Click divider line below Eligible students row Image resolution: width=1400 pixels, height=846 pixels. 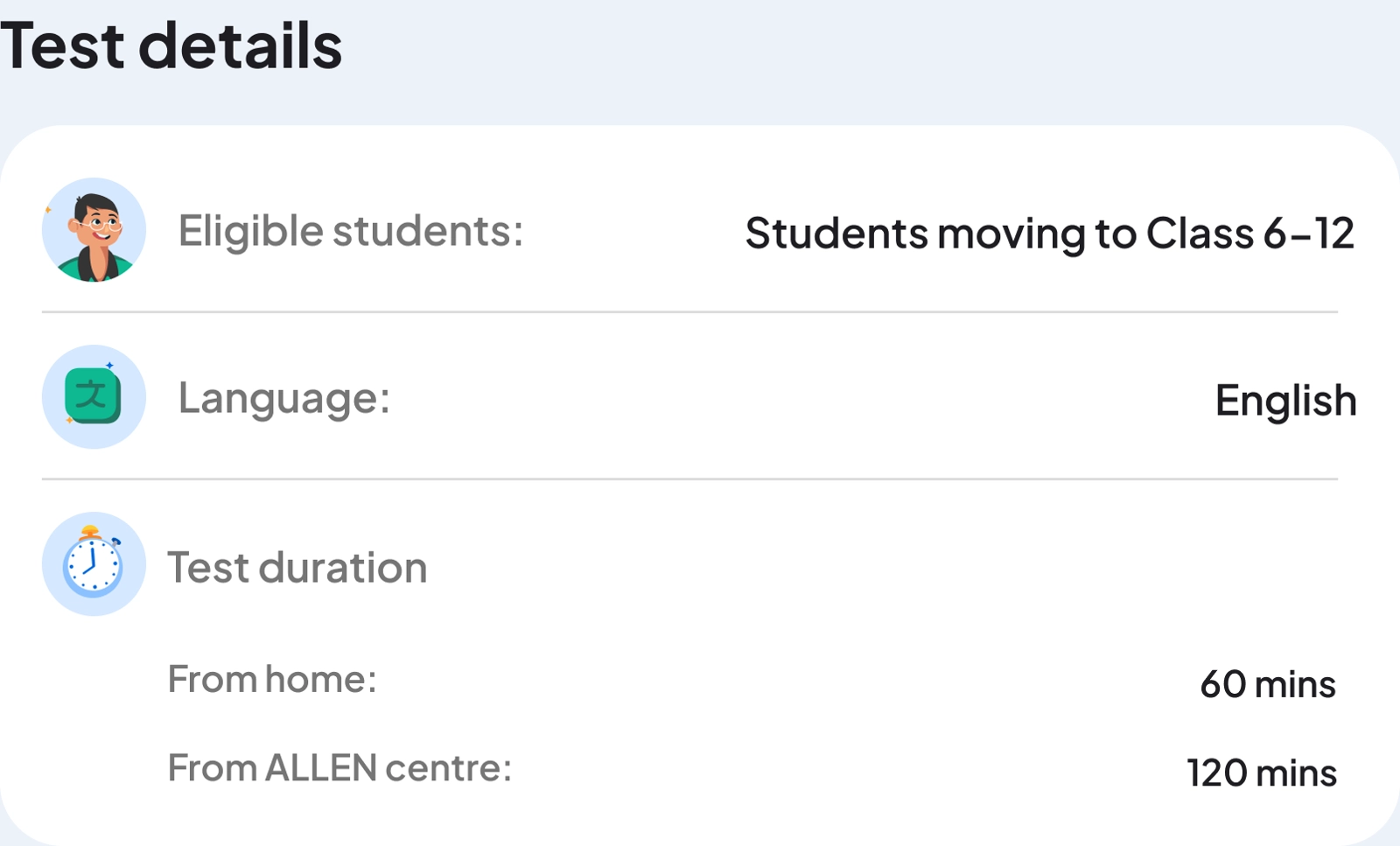point(689,311)
